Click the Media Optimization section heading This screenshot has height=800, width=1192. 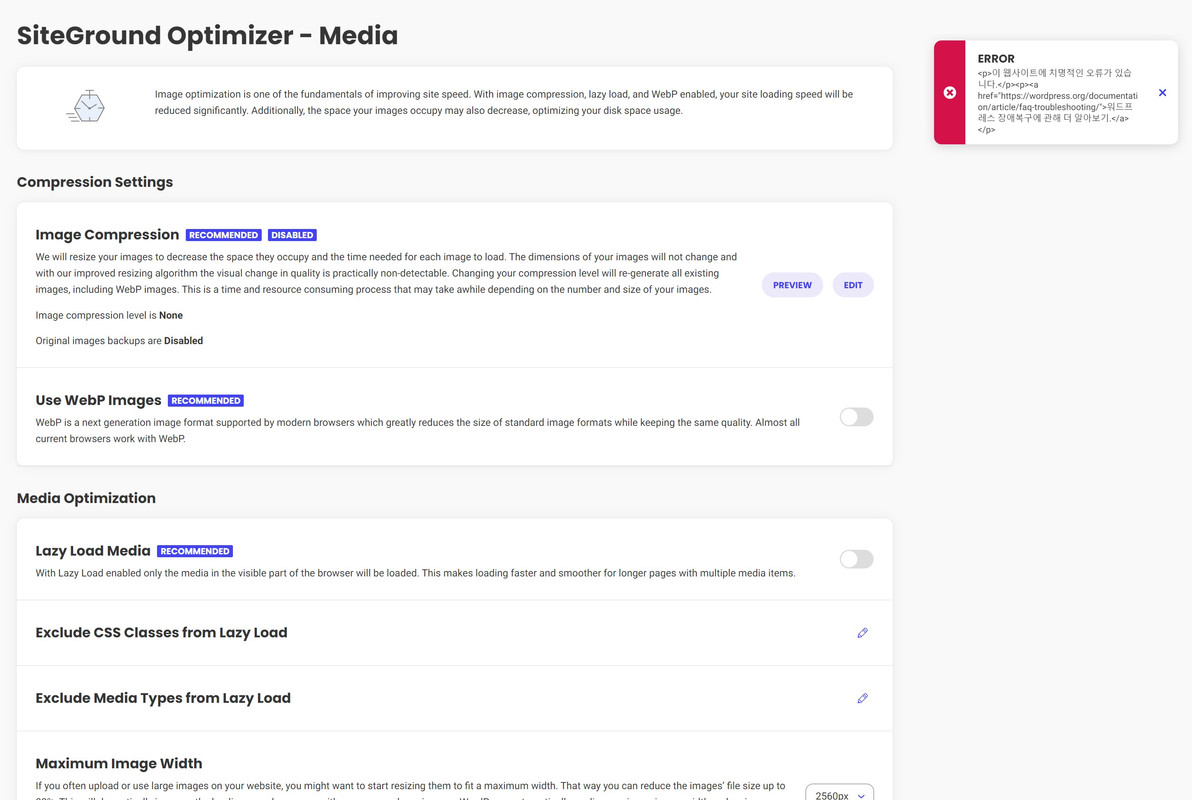86,498
